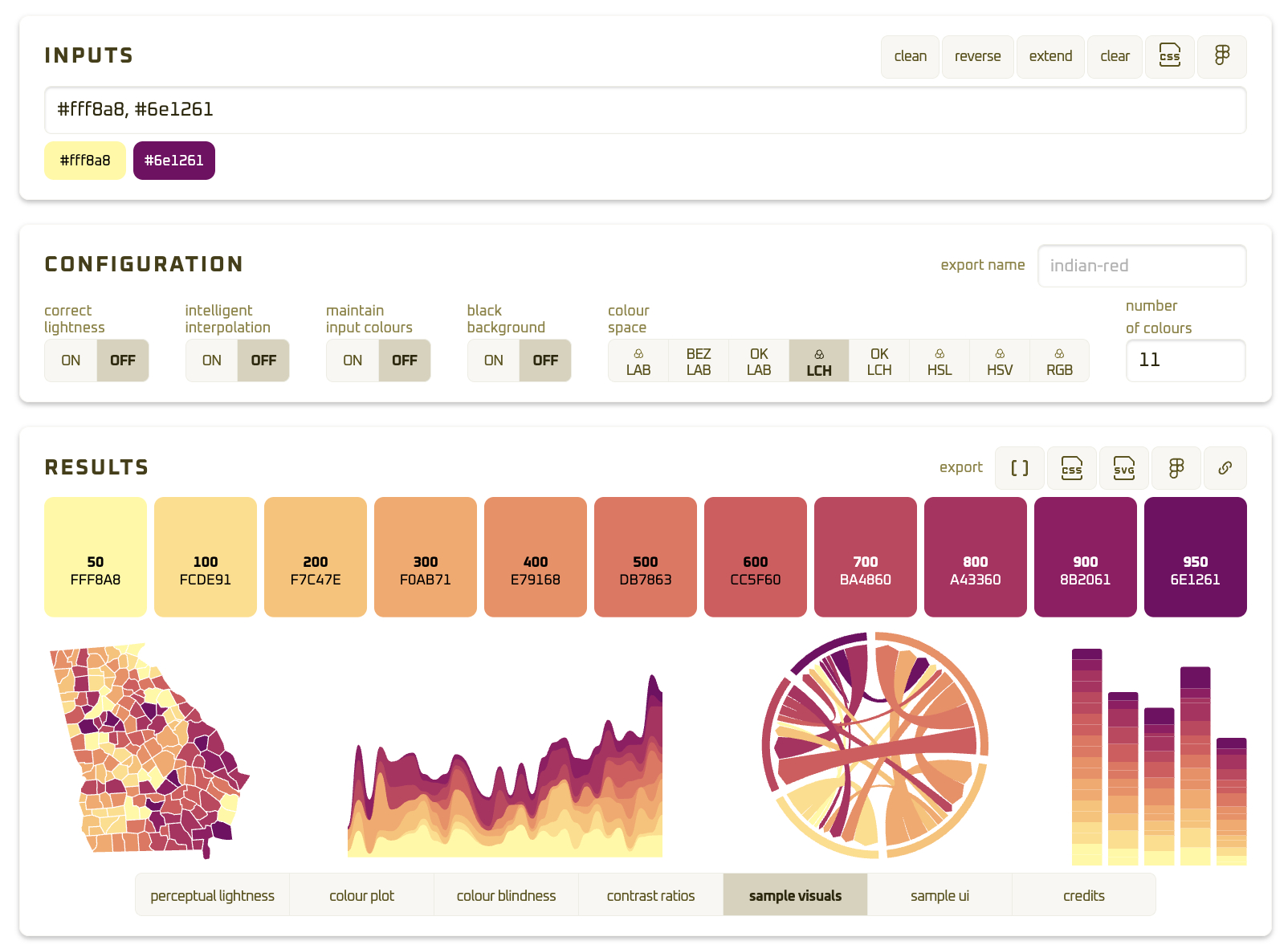1288x949 pixels.
Task: Export results as SVG file
Action: tap(1123, 468)
